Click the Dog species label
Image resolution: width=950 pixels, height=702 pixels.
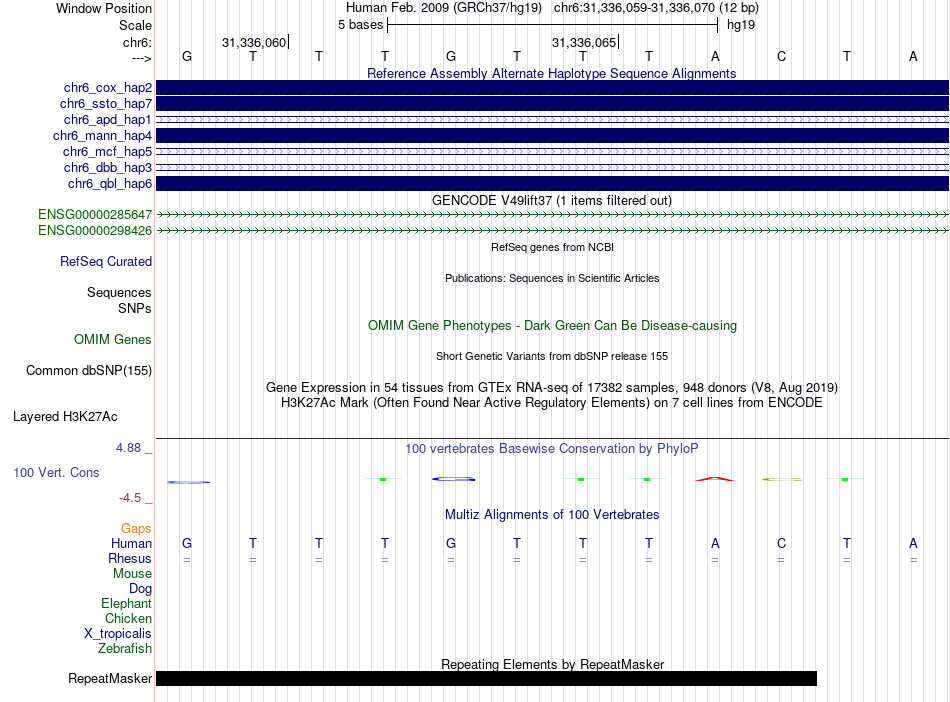[x=140, y=589]
